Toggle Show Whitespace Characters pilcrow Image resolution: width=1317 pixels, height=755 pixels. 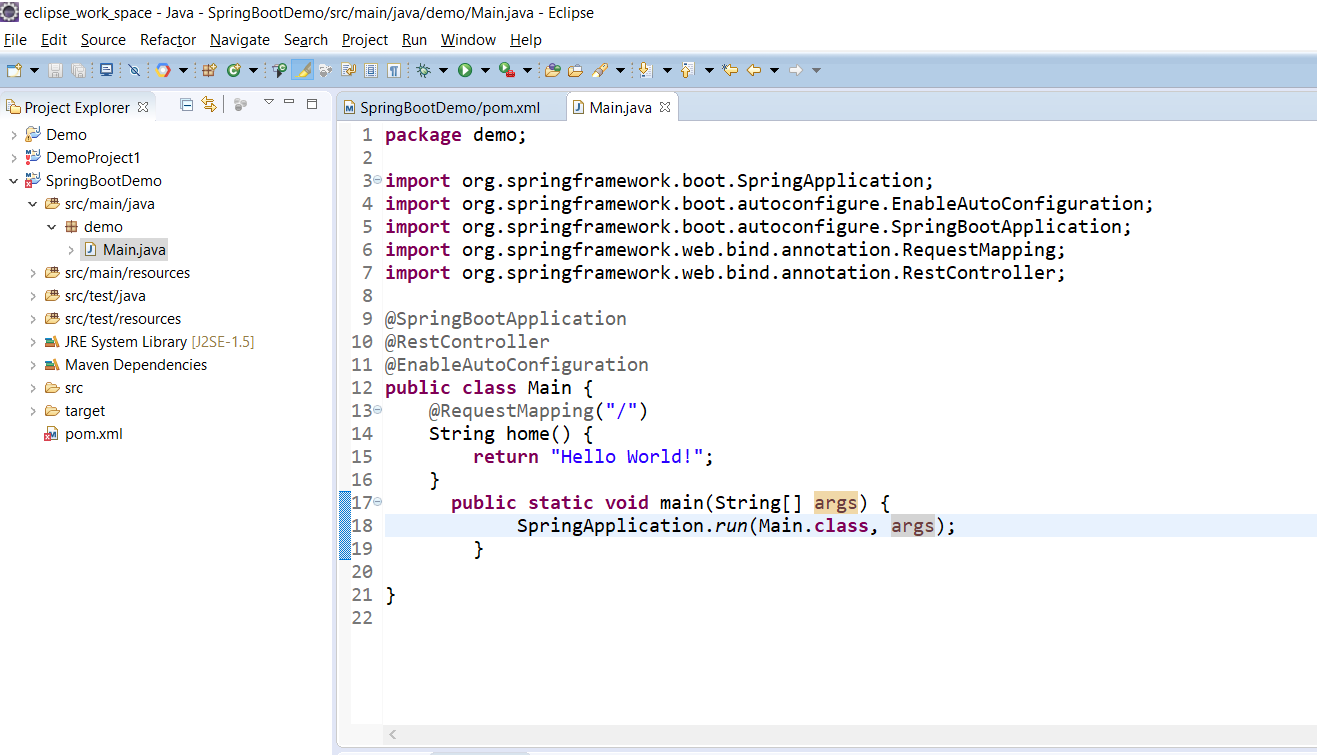394,70
